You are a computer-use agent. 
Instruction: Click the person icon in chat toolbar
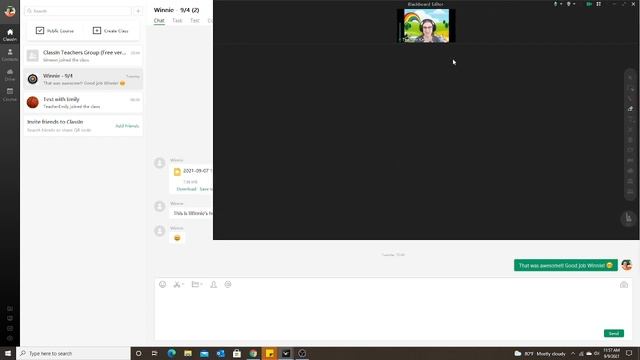click(x=213, y=284)
